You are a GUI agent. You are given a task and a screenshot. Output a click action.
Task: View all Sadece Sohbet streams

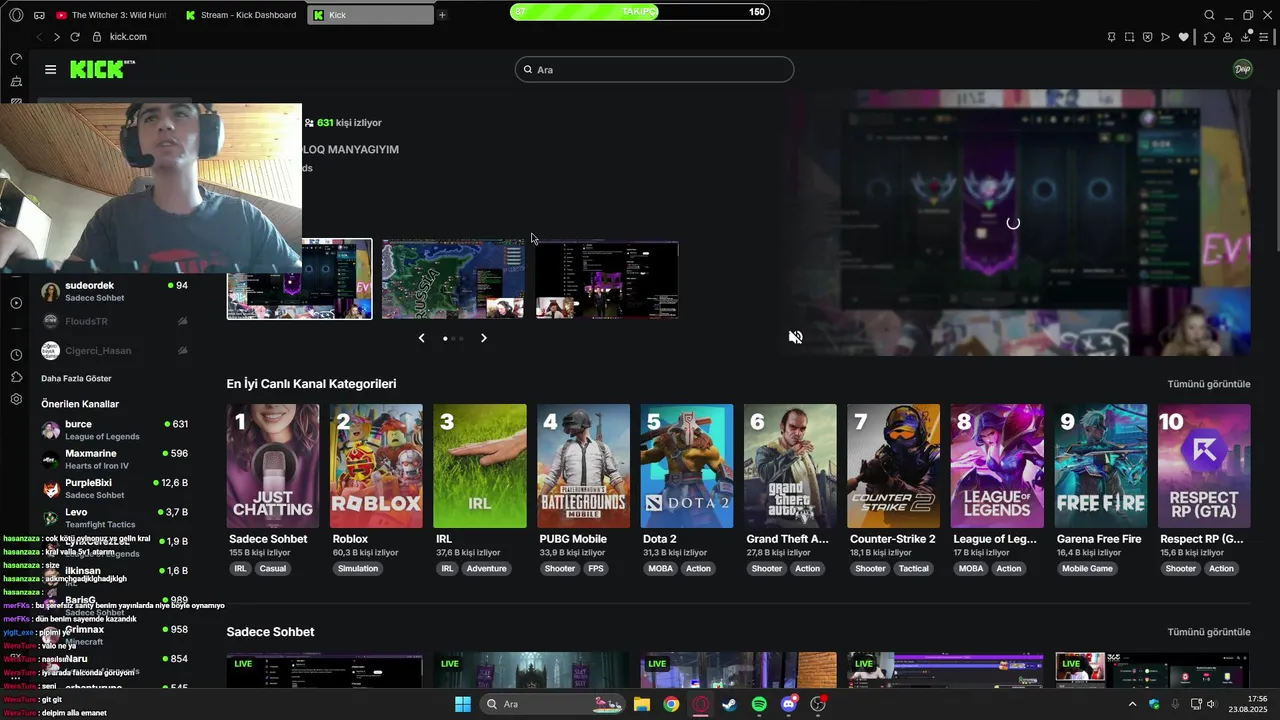click(x=1209, y=632)
